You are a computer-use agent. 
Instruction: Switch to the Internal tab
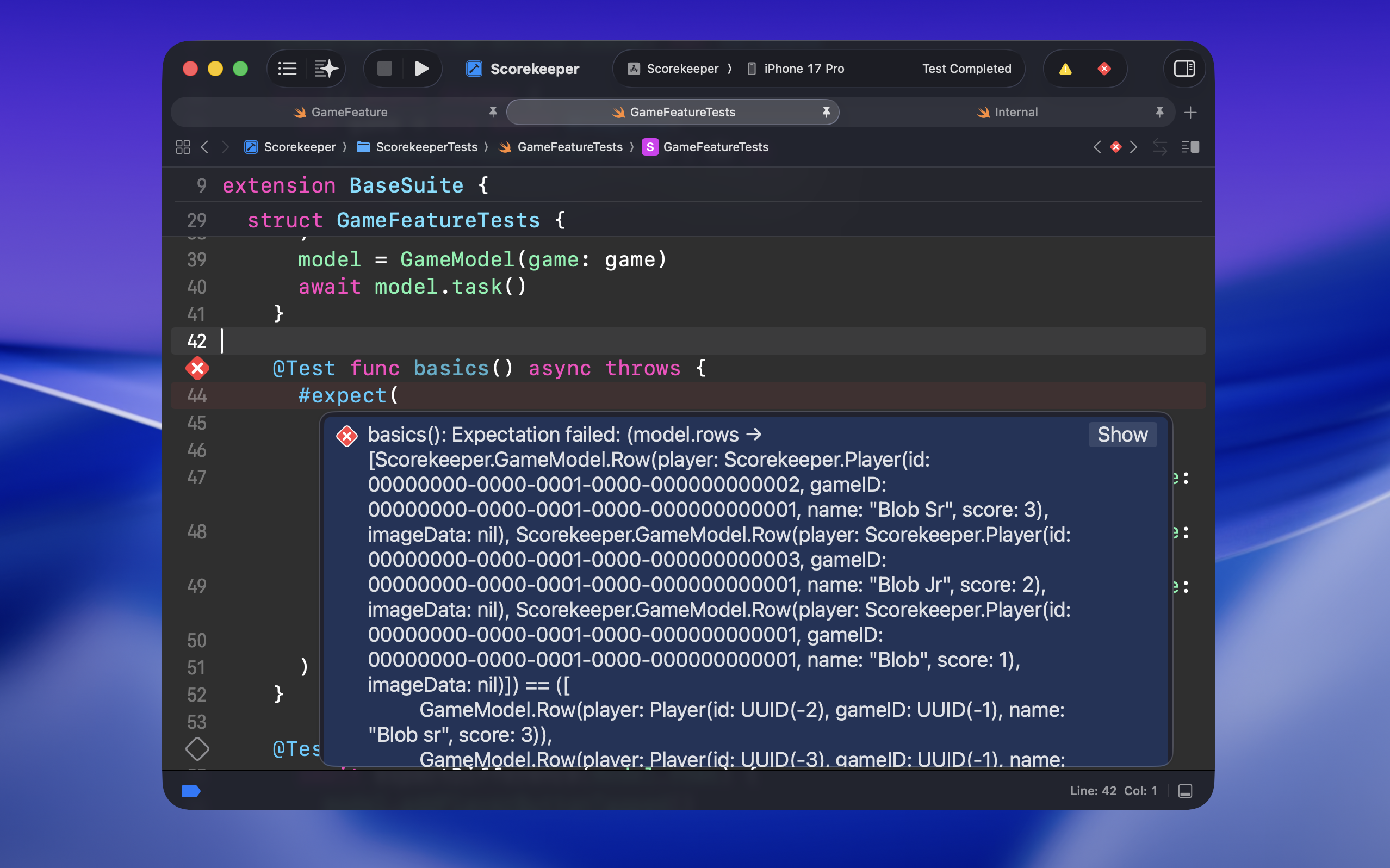point(1015,112)
